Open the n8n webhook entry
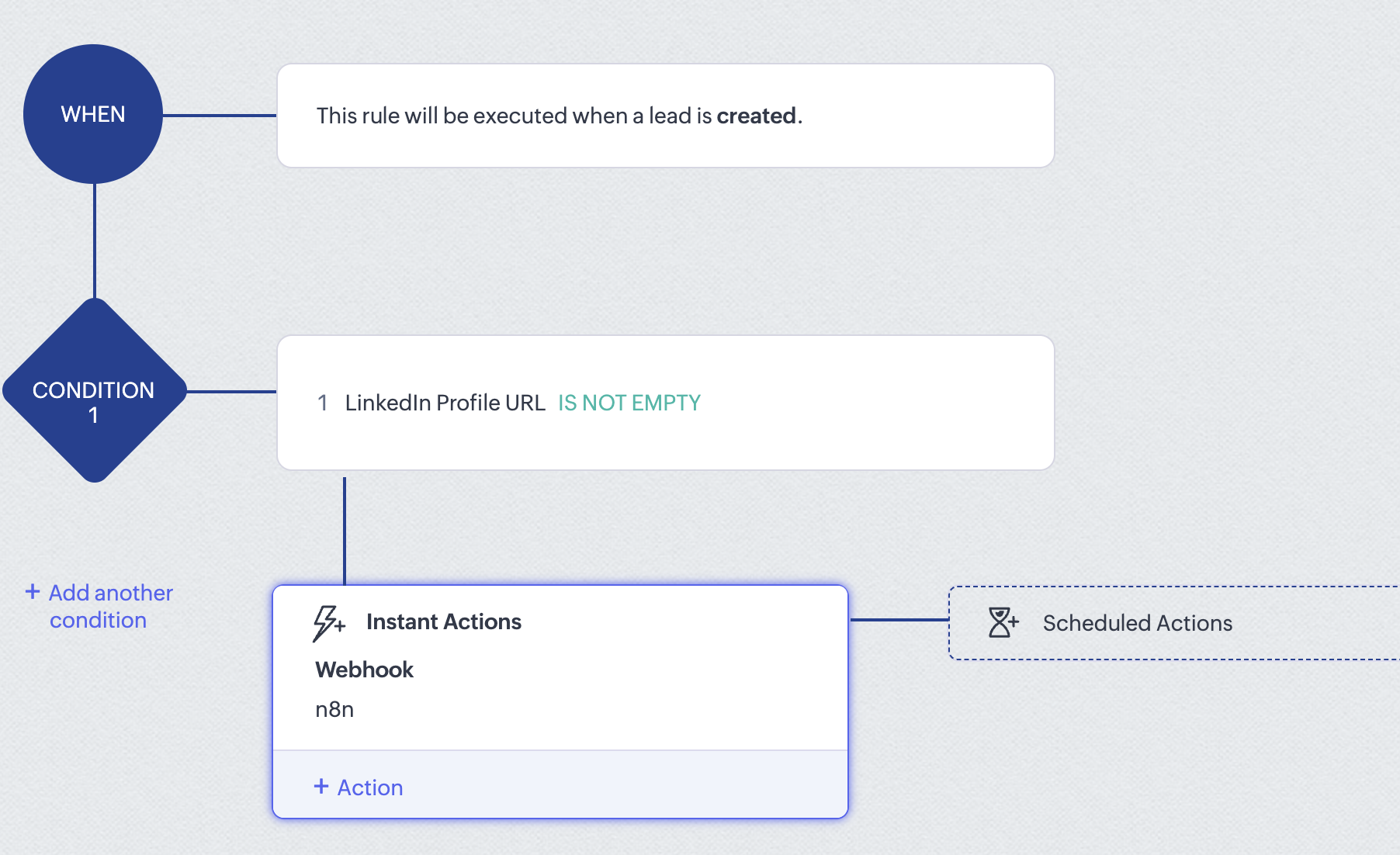 [x=334, y=709]
